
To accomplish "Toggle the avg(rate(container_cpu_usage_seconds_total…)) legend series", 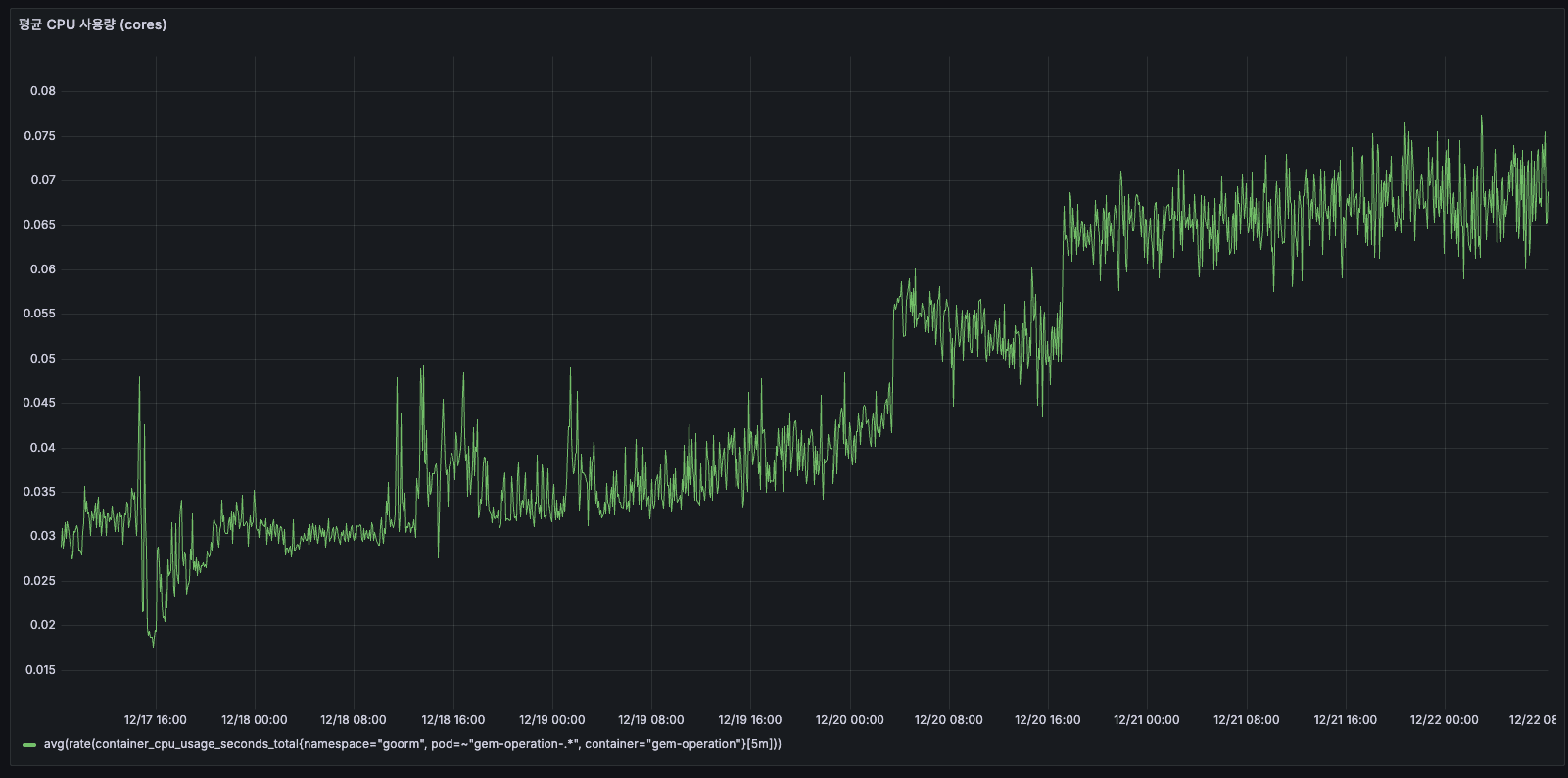I will click(x=411, y=744).
